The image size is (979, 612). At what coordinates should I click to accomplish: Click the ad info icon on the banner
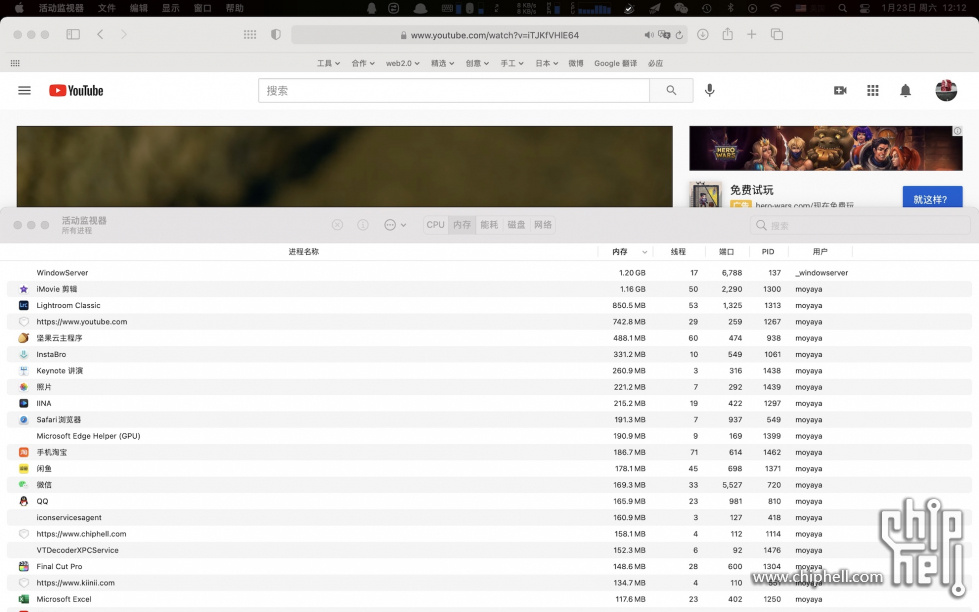(957, 131)
